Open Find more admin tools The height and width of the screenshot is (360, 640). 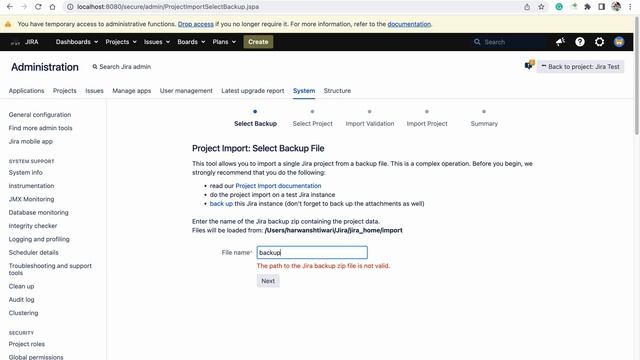(x=40, y=128)
